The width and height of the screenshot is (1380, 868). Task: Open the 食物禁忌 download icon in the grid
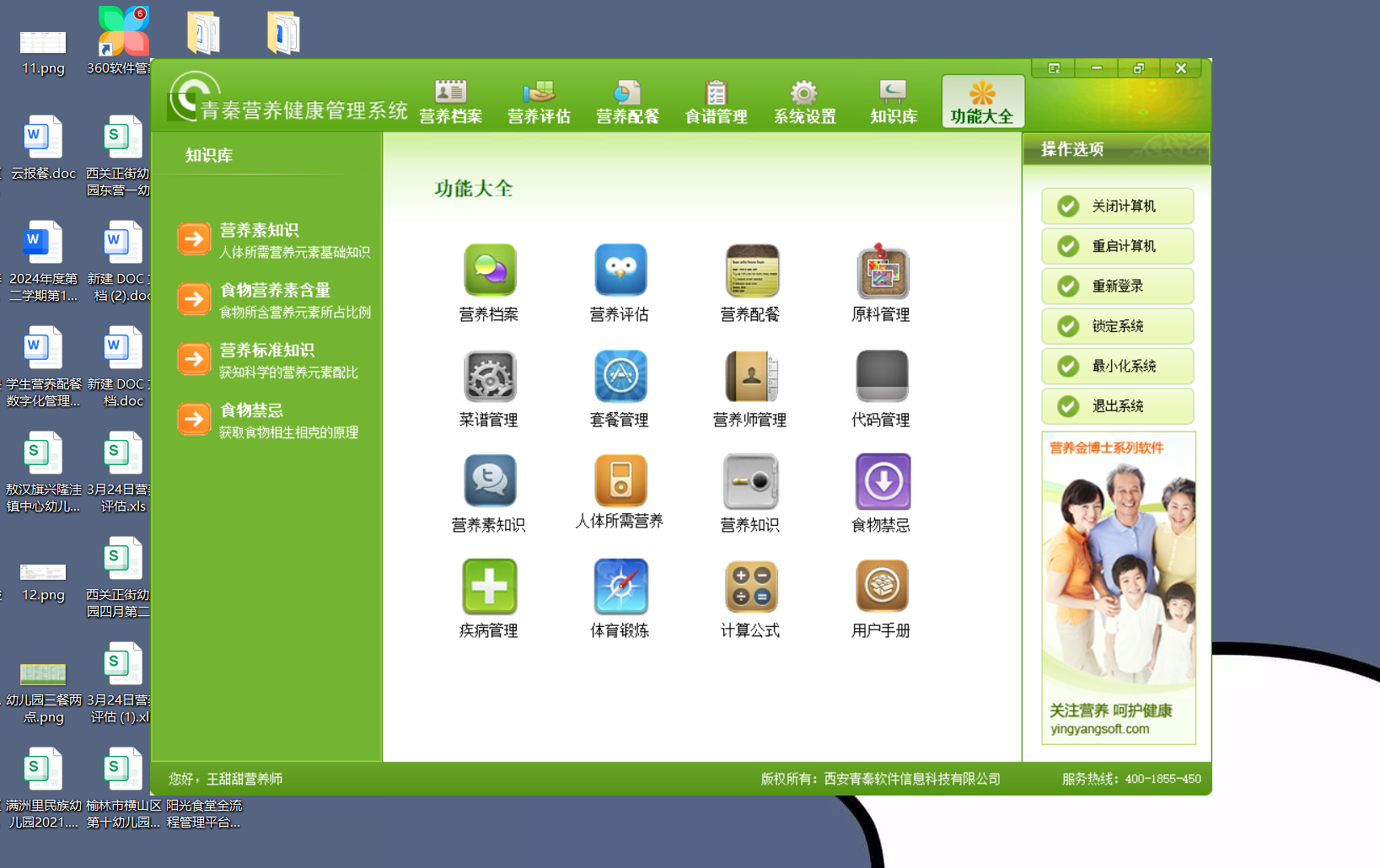[x=882, y=481]
